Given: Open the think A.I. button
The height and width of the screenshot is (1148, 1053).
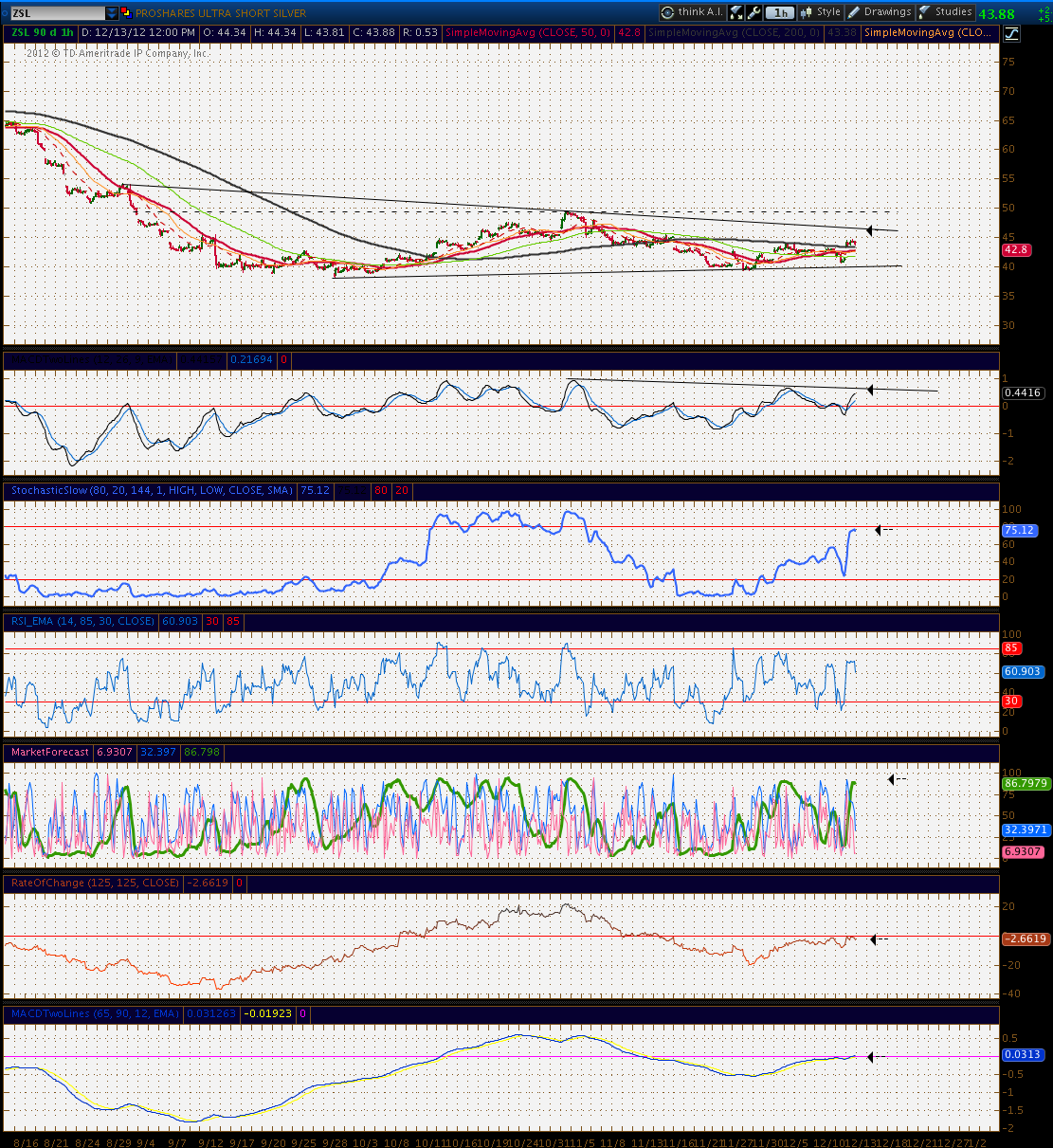Looking at the screenshot, I should coord(692,12).
